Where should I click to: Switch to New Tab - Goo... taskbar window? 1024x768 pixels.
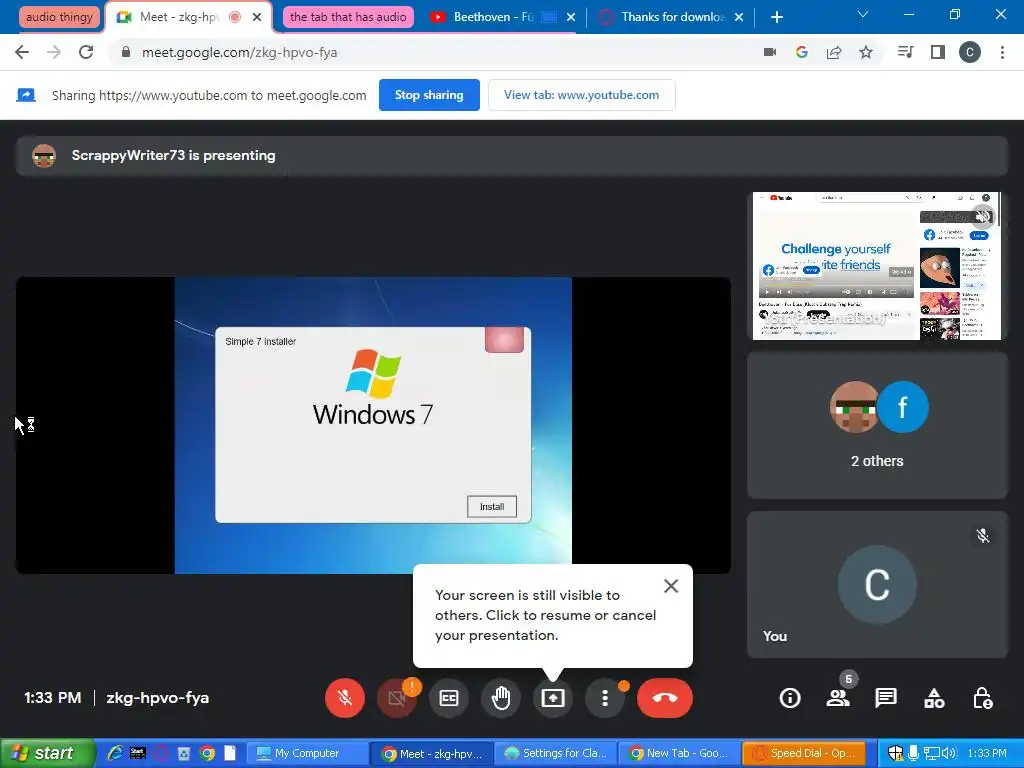point(680,754)
